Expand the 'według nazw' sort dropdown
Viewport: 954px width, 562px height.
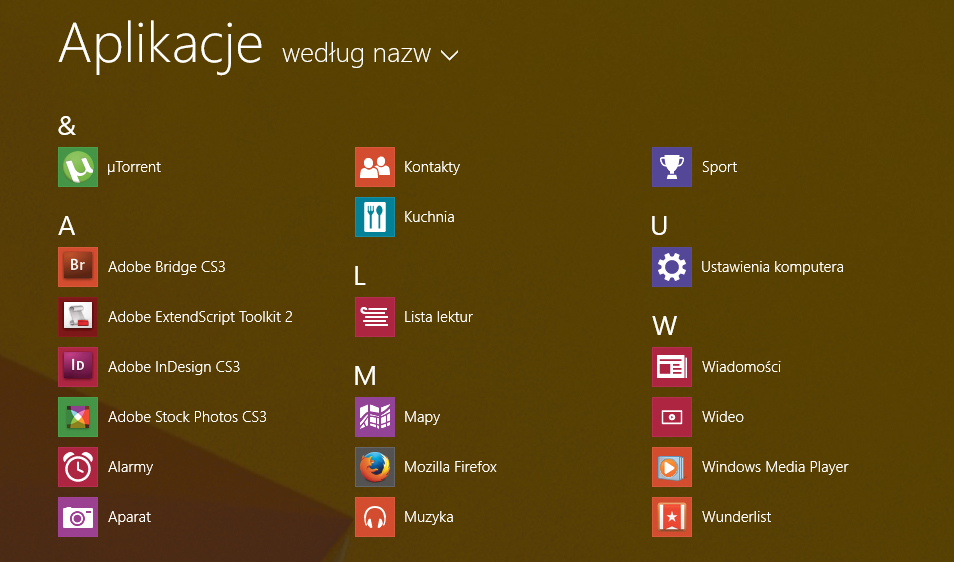tap(356, 54)
